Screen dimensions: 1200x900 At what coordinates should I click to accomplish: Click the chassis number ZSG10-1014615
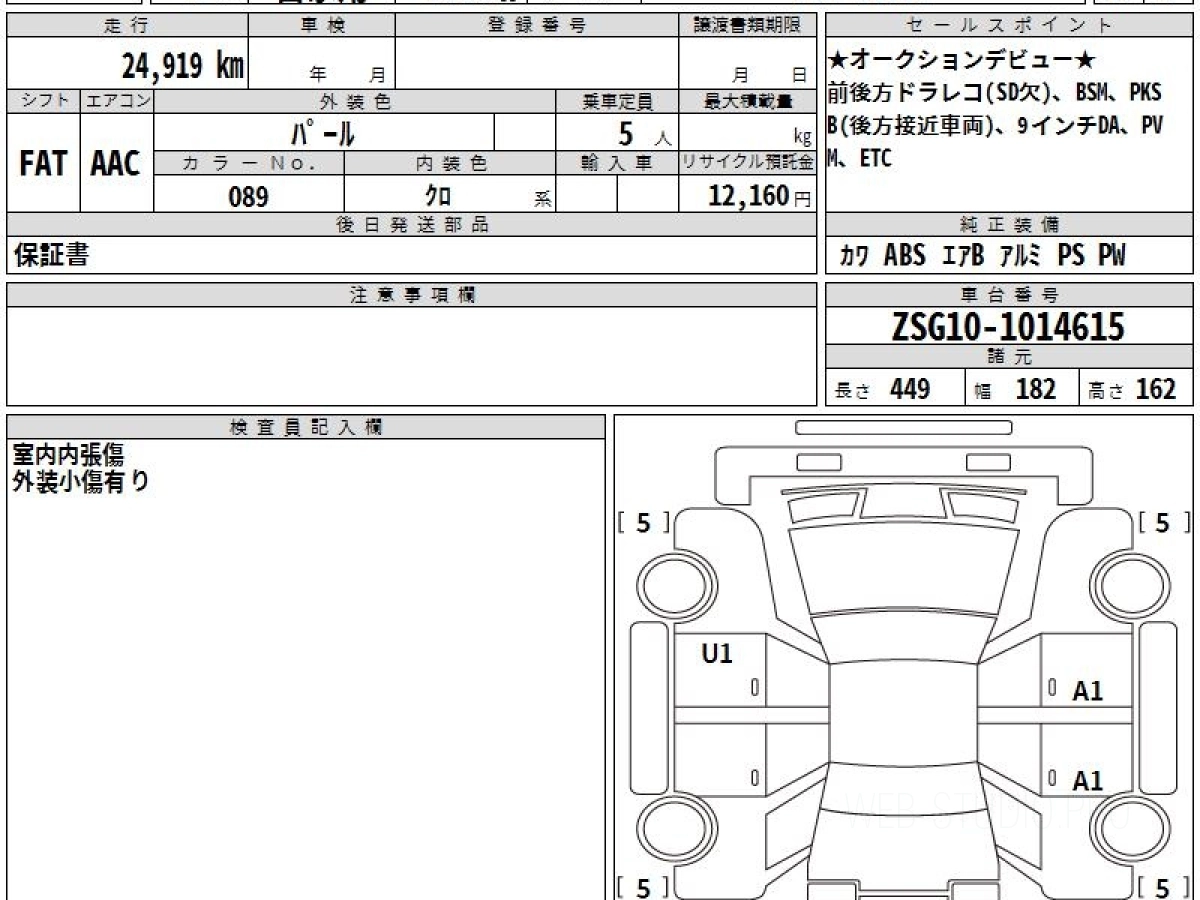click(1008, 327)
